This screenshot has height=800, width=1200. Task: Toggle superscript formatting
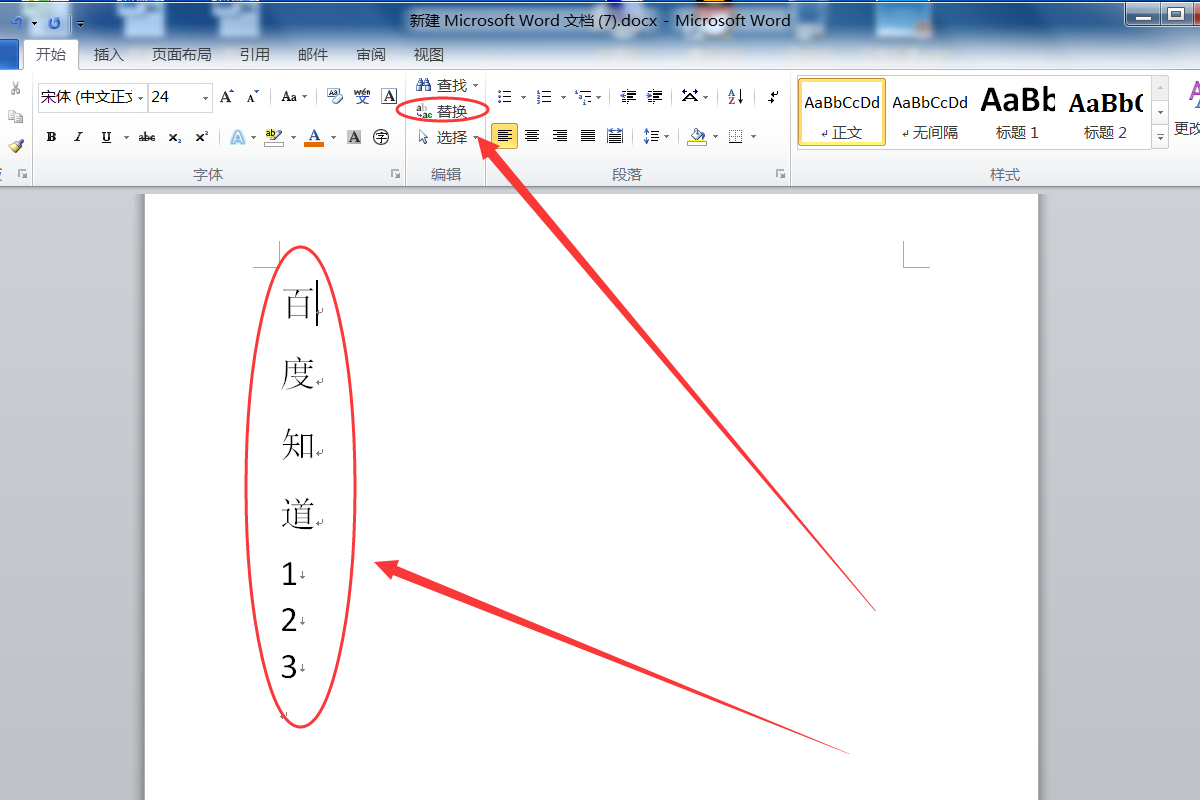tap(201, 137)
